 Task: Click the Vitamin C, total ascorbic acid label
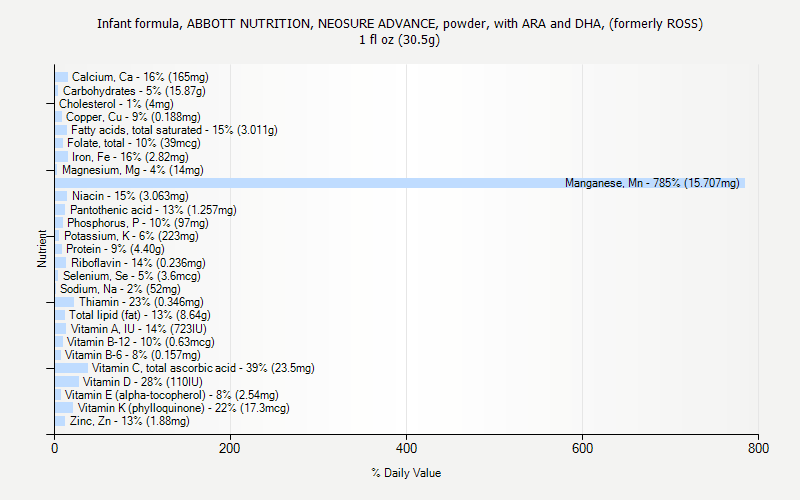(x=203, y=368)
